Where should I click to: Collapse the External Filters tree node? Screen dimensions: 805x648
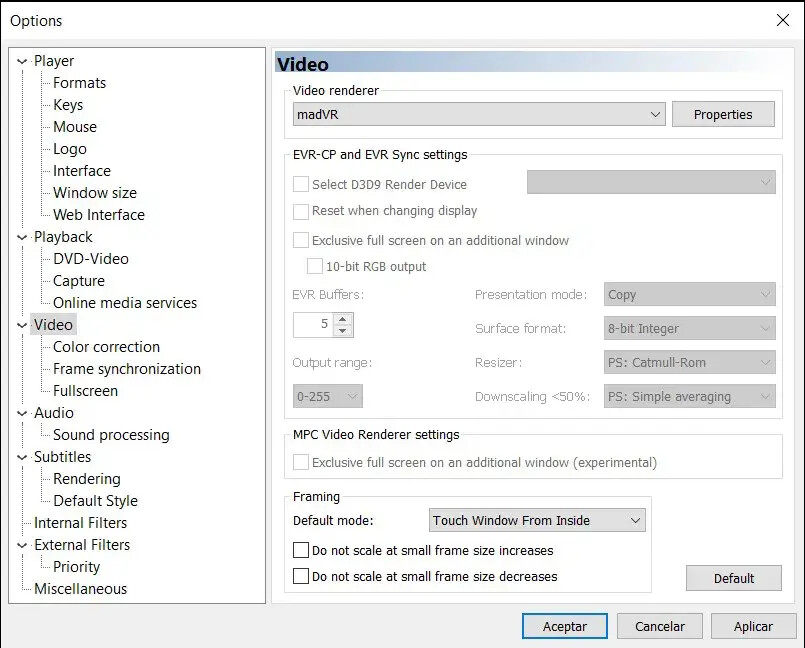coord(22,546)
